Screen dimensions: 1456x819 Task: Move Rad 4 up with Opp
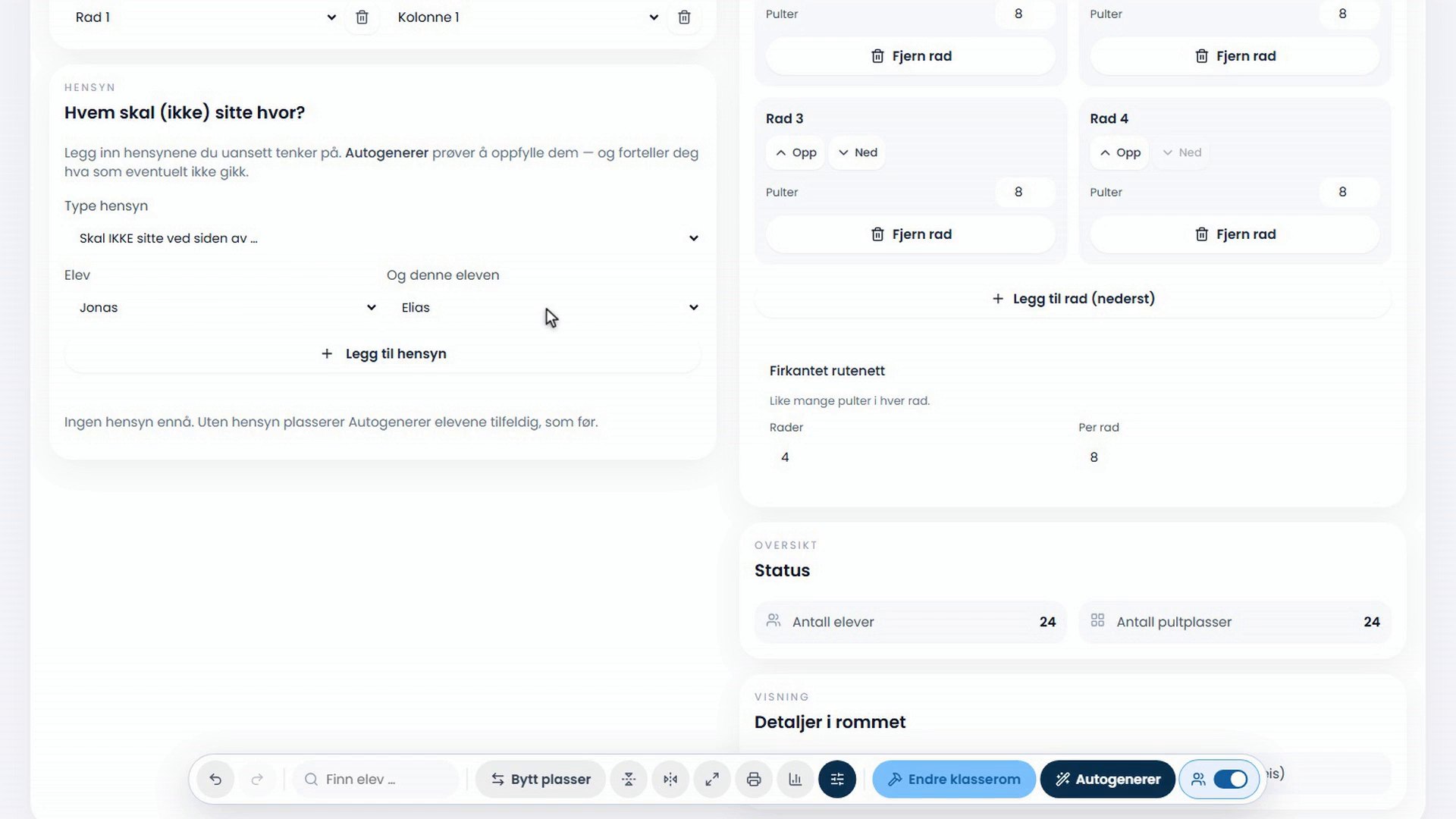click(1120, 152)
